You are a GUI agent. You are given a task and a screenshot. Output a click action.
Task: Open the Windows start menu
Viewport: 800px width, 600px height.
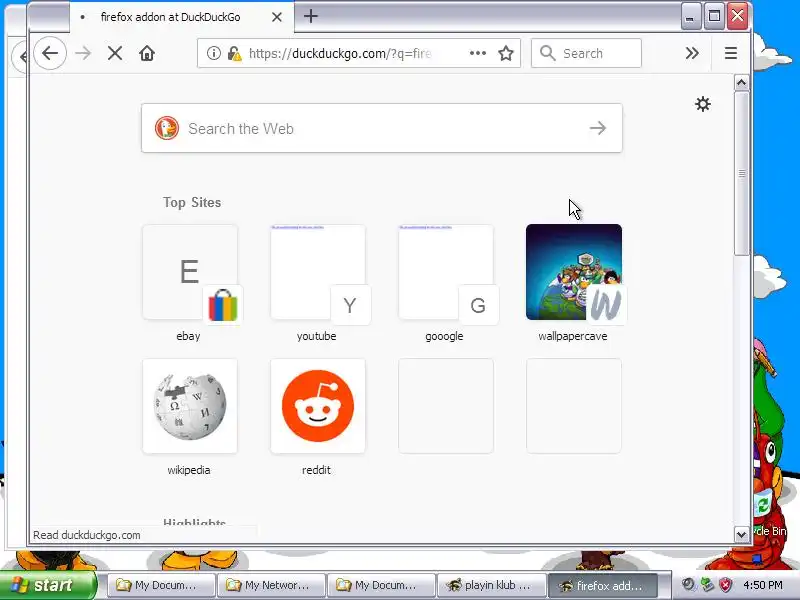point(47,585)
